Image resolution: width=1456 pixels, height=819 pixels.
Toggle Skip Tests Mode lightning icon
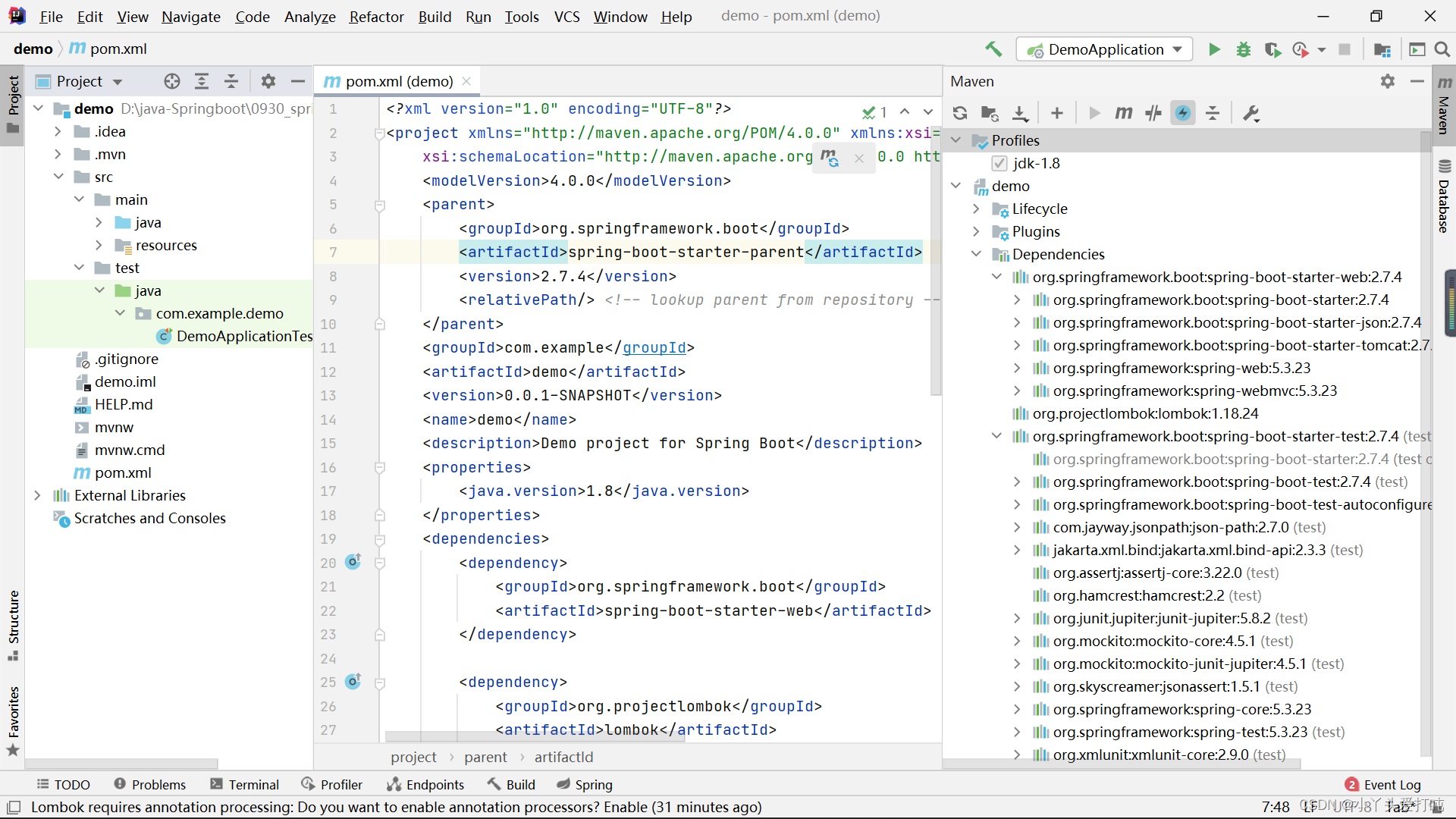point(1183,113)
